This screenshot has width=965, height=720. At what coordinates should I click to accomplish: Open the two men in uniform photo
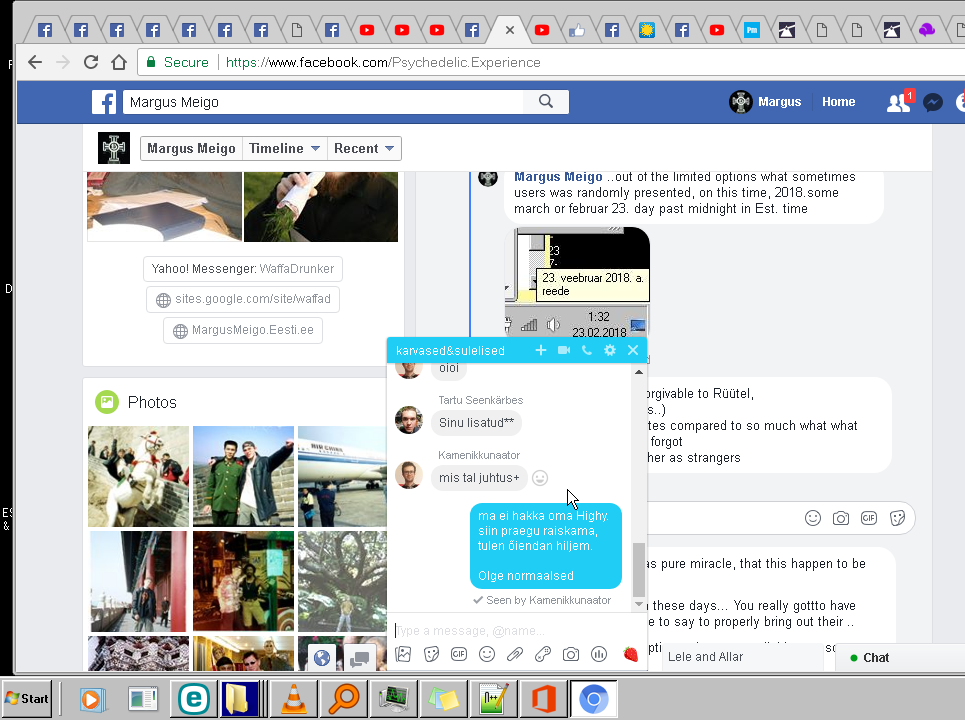point(243,476)
